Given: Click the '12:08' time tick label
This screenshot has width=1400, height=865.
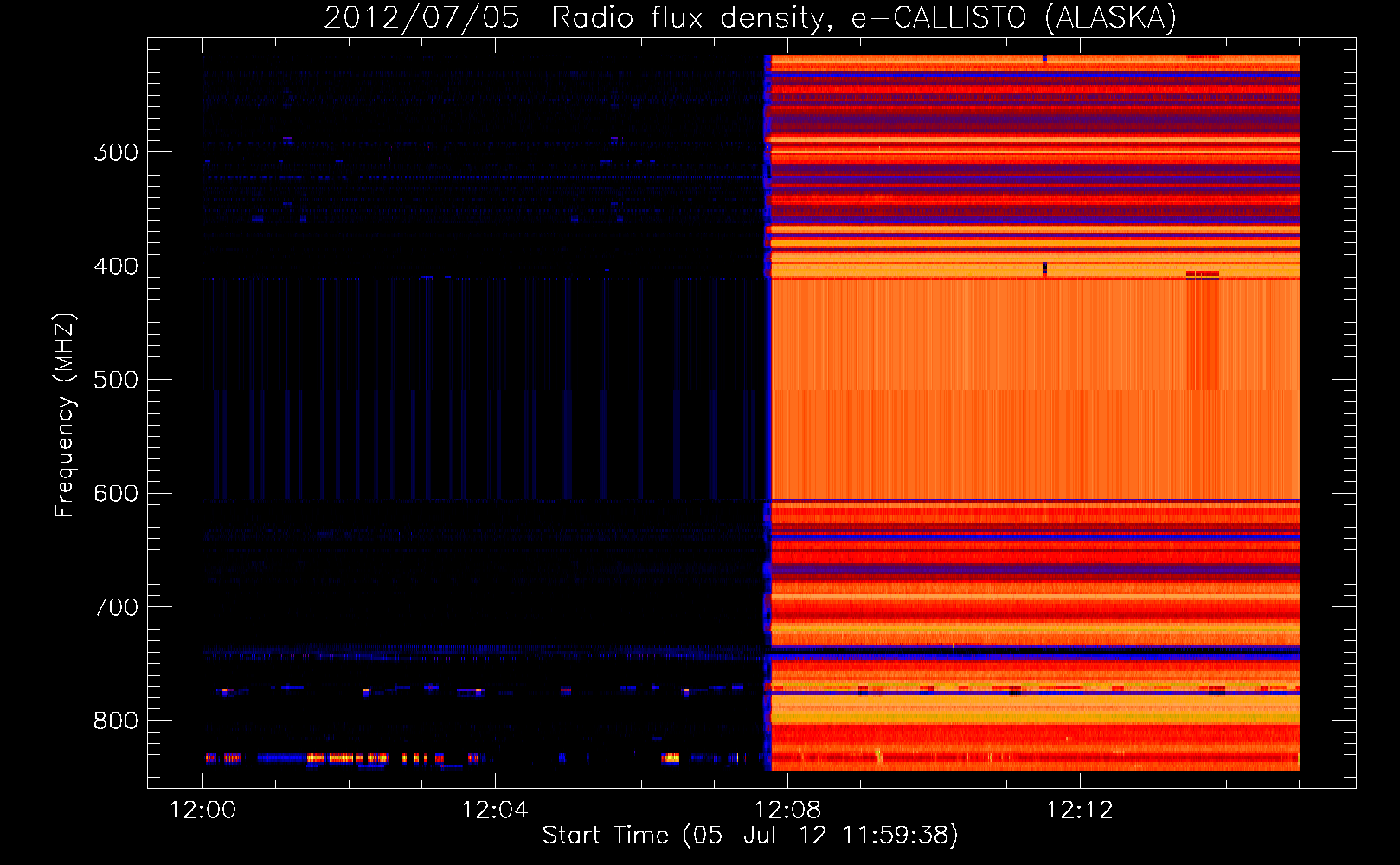Looking at the screenshot, I should coord(787,811).
